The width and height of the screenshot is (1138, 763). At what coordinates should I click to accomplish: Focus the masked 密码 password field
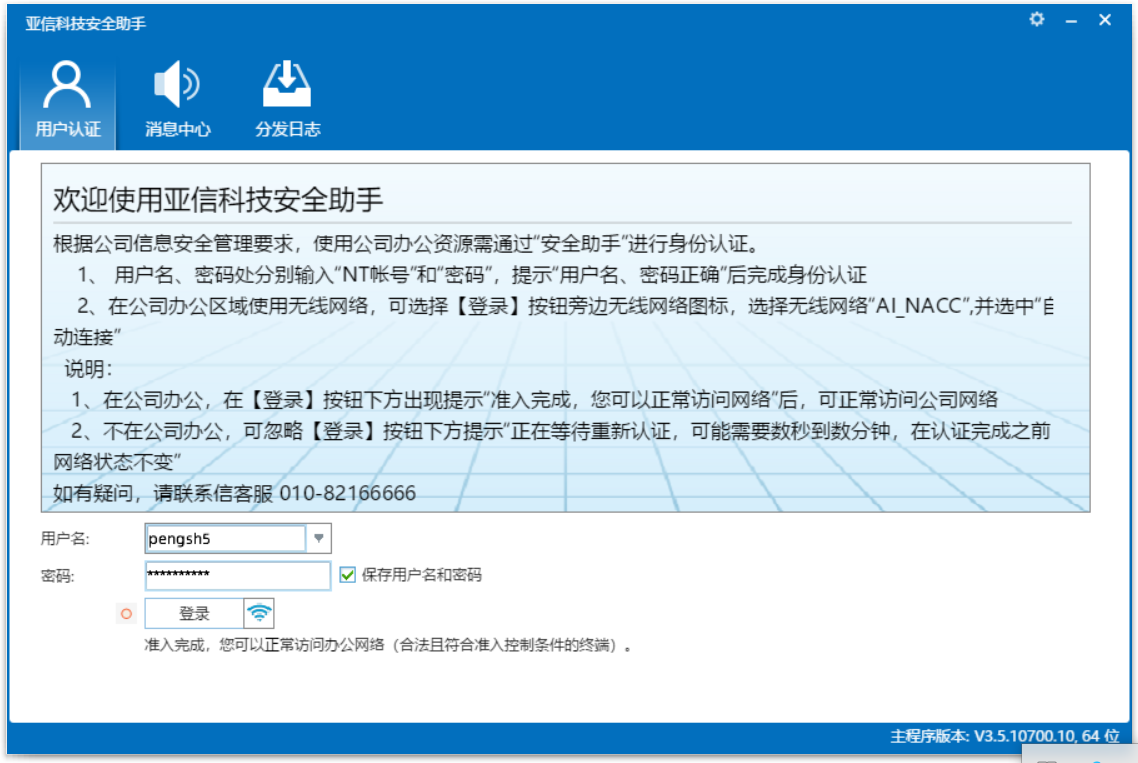click(x=237, y=575)
